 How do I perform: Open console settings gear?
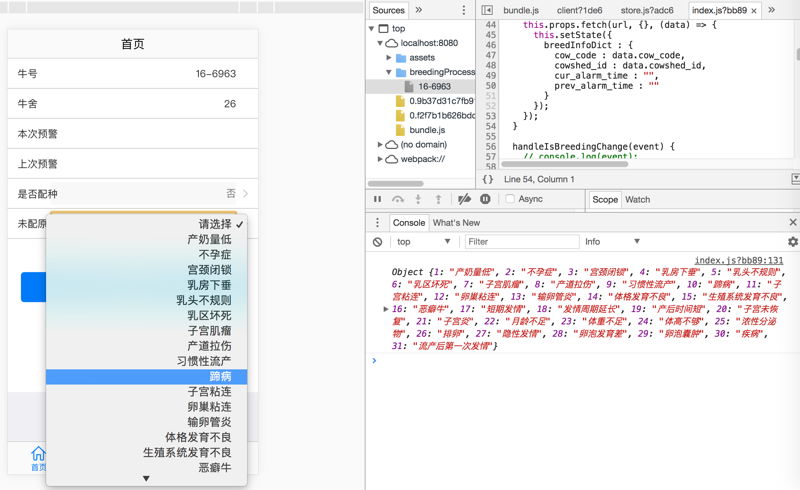point(793,242)
